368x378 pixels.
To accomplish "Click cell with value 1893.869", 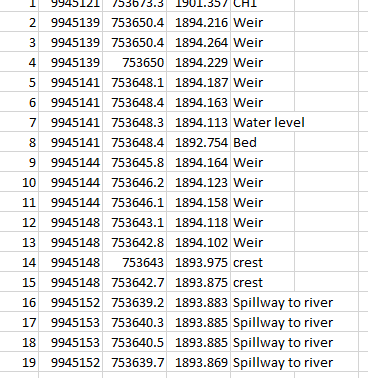I will 199,362.
